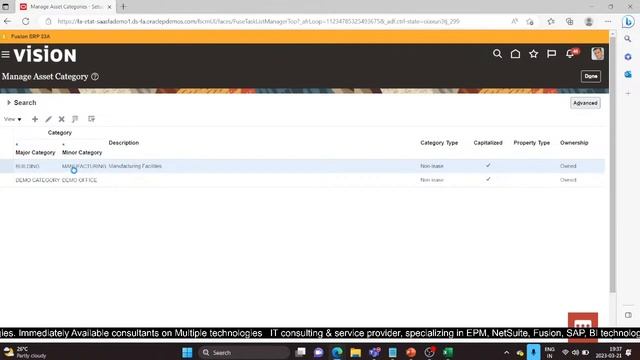Open browser Collections icon

pyautogui.click(x=569, y=22)
